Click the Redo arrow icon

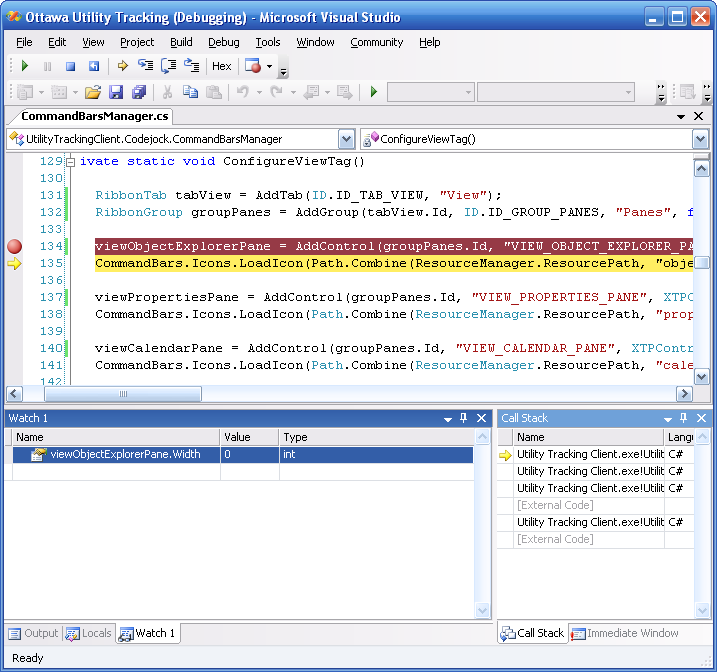pos(277,92)
